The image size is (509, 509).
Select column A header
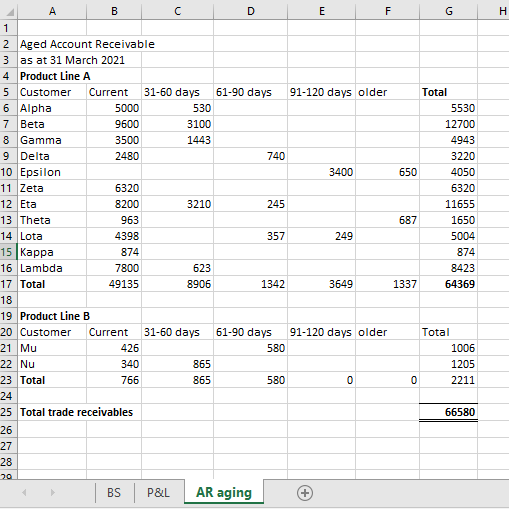point(52,11)
